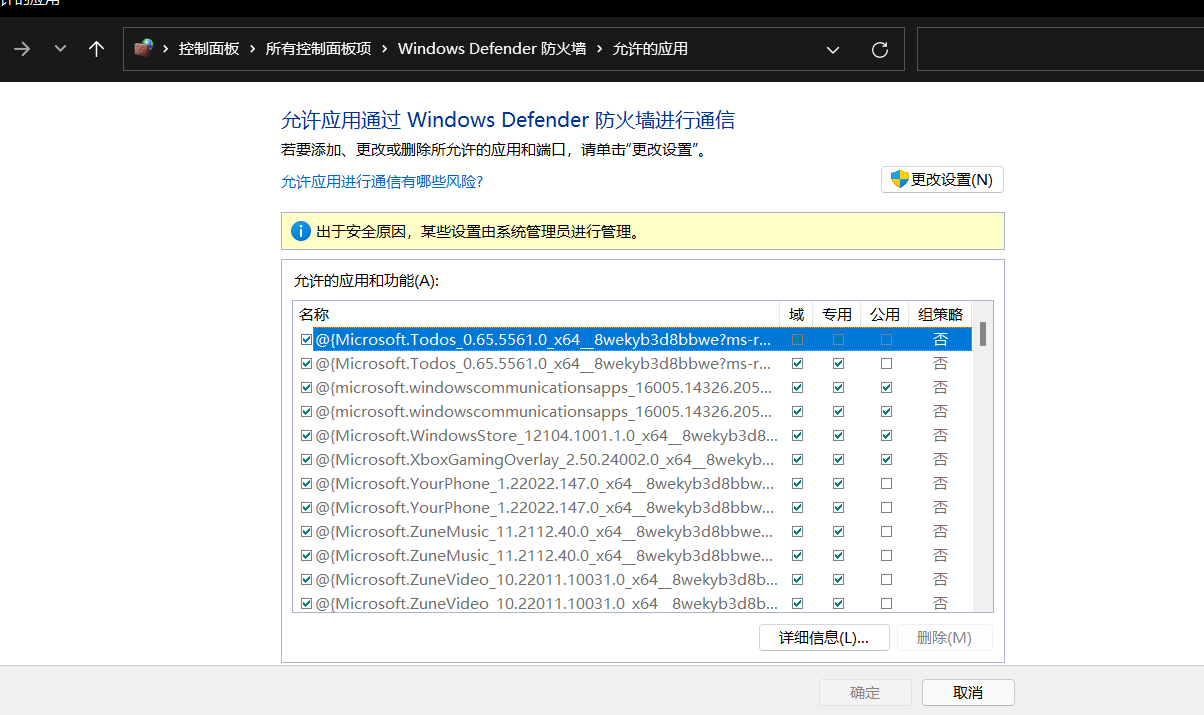Select the 允许的应用 breadcrumb

tap(650, 48)
